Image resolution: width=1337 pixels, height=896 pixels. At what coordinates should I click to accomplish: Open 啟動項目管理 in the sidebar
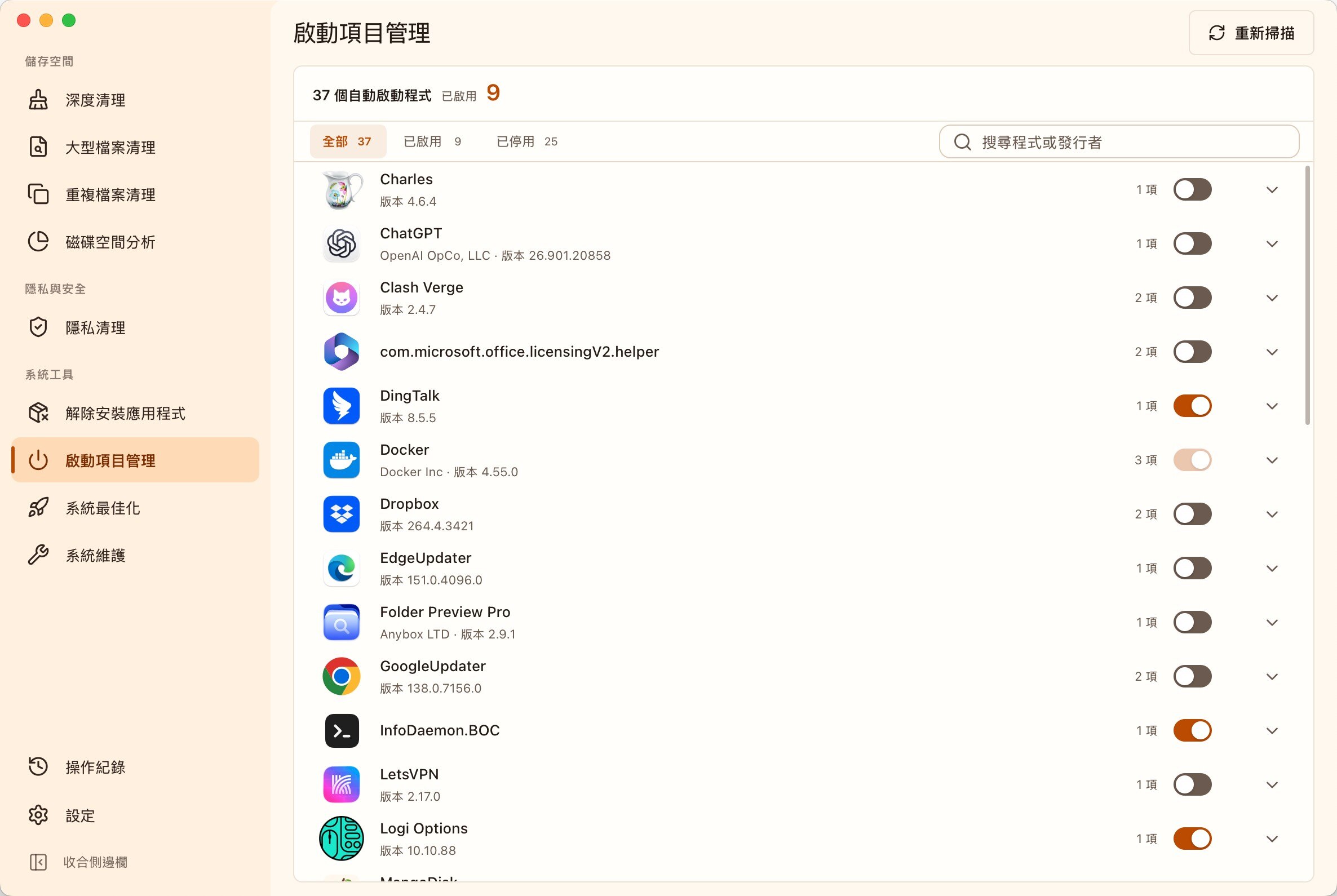135,460
